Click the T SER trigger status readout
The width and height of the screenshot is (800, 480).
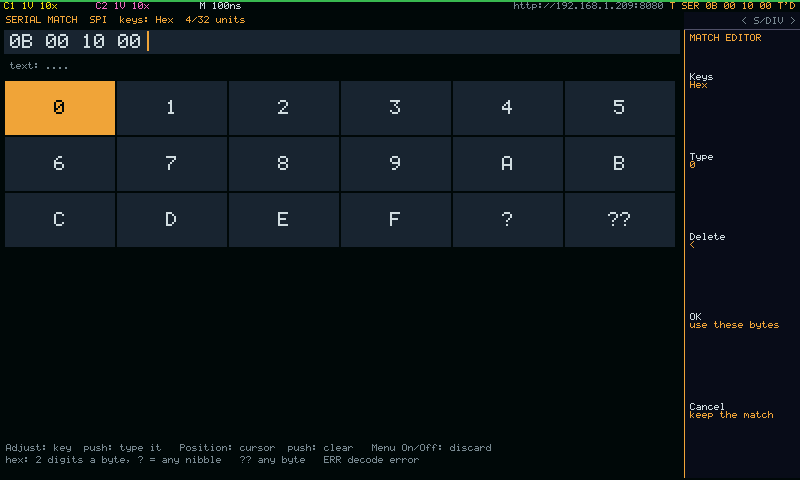coord(733,6)
